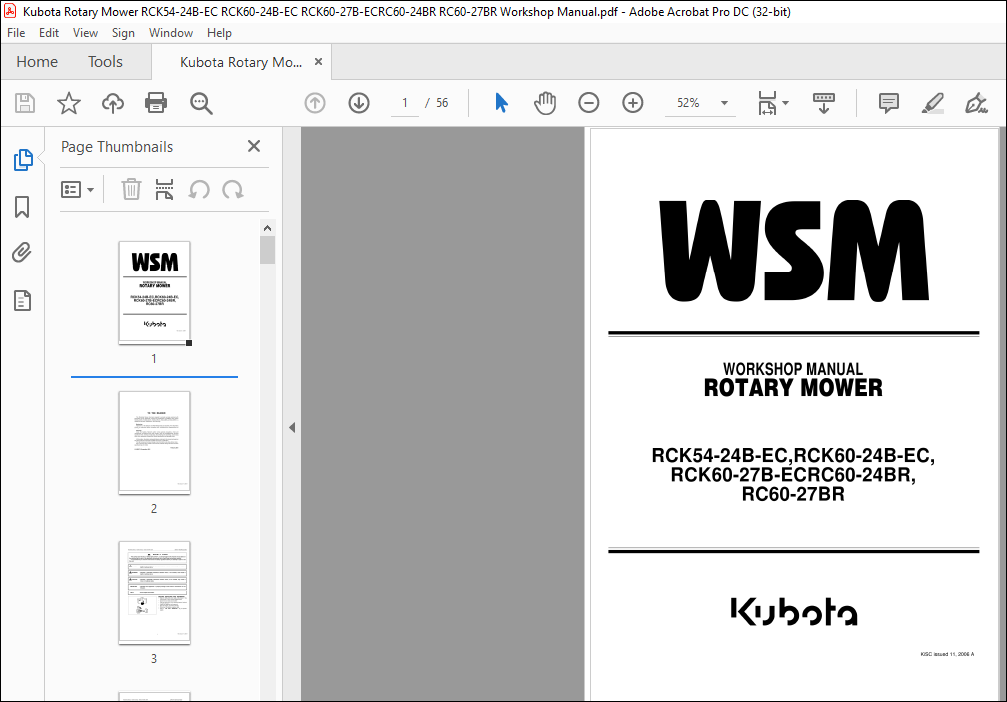Viewport: 1007px width, 702px height.
Task: Open the Find text magnifier tool
Action: (x=201, y=103)
